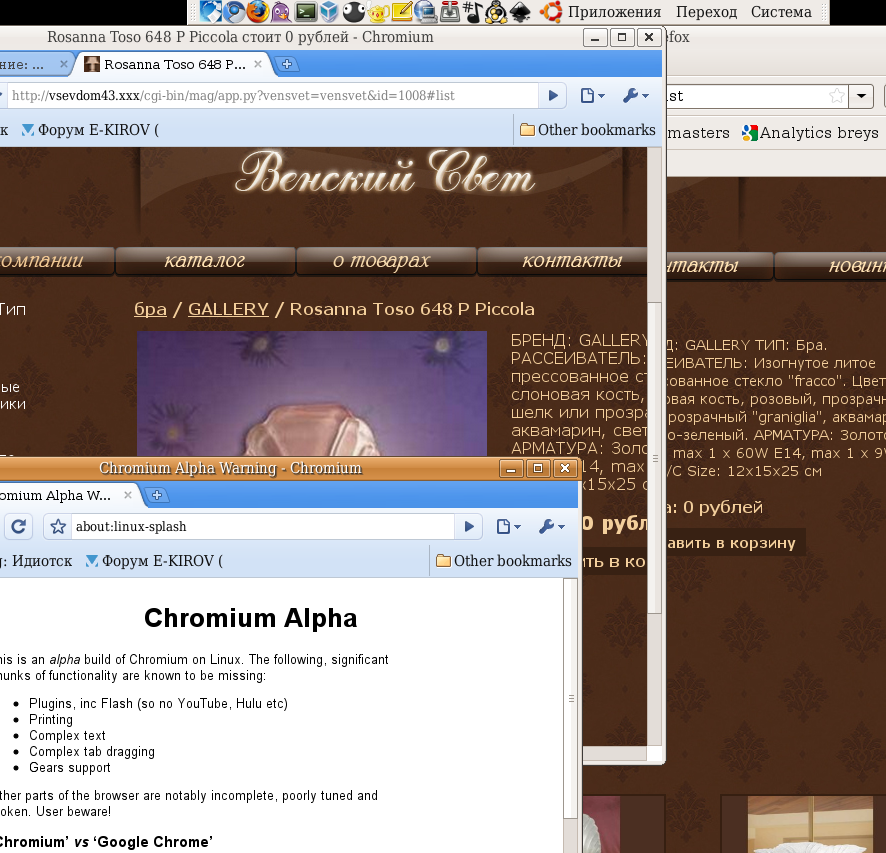Open the terminal icon in top panel

point(307,12)
